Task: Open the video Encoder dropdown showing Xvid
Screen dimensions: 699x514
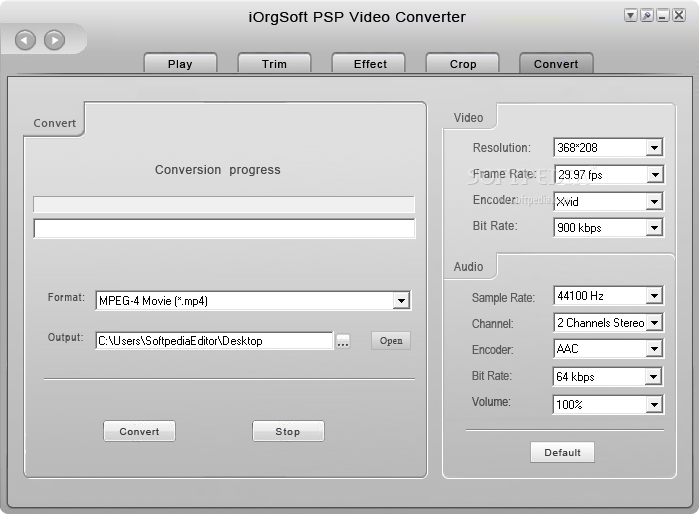Action: 654,201
